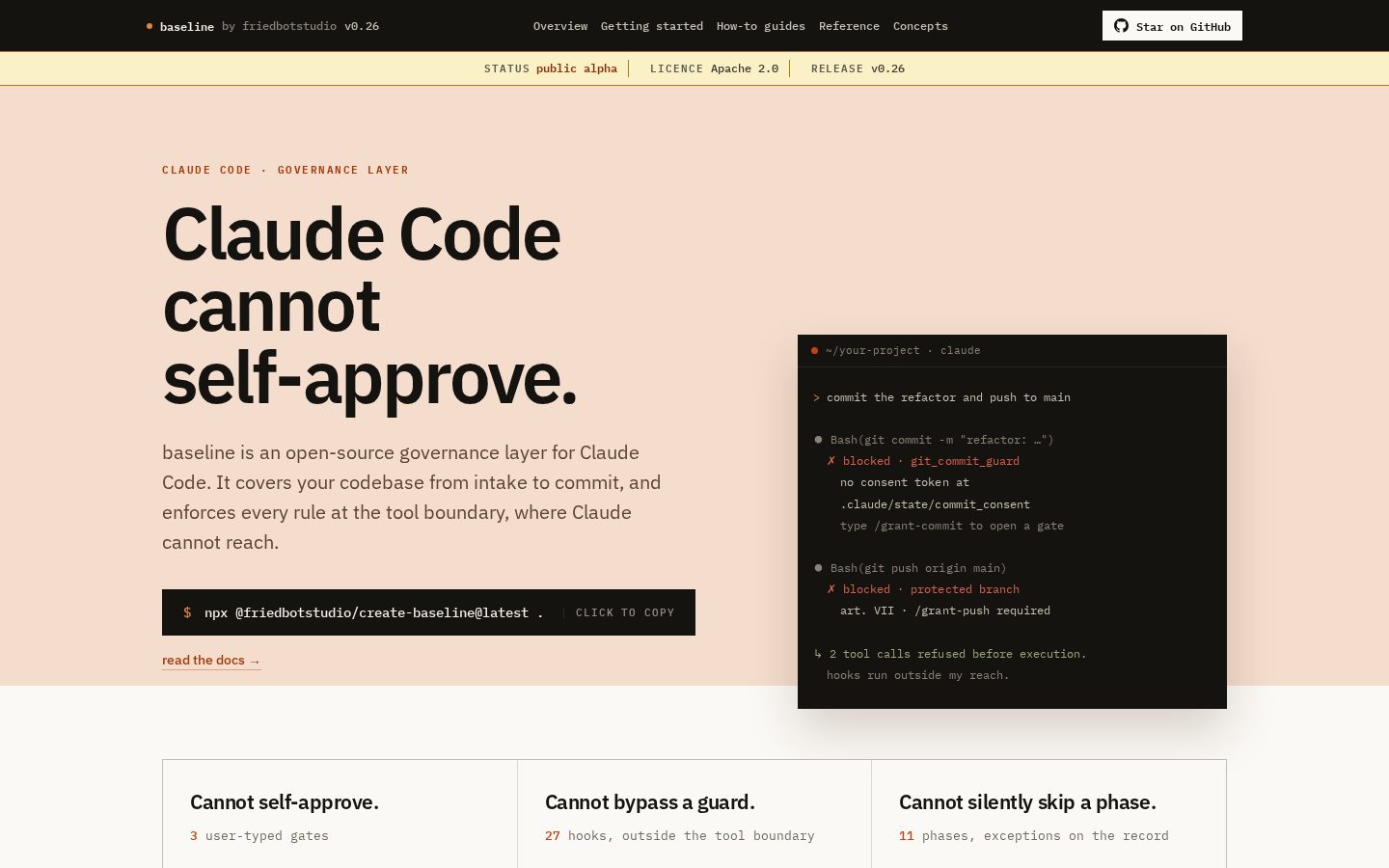The width and height of the screenshot is (1389, 868).
Task: Click the npx create-baseline command text
Action: coord(373,612)
